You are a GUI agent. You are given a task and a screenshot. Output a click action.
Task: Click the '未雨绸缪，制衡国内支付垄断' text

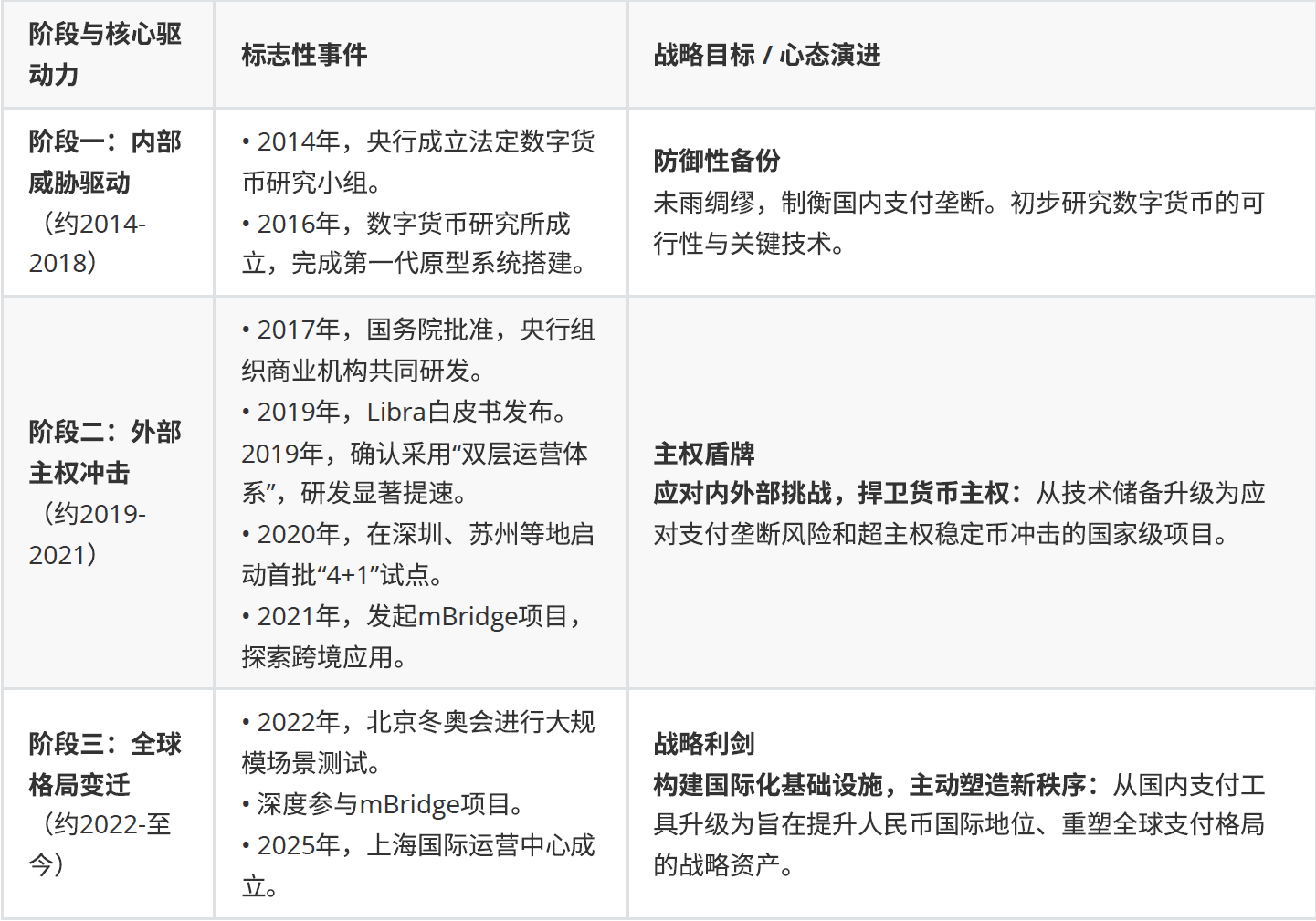820,203
